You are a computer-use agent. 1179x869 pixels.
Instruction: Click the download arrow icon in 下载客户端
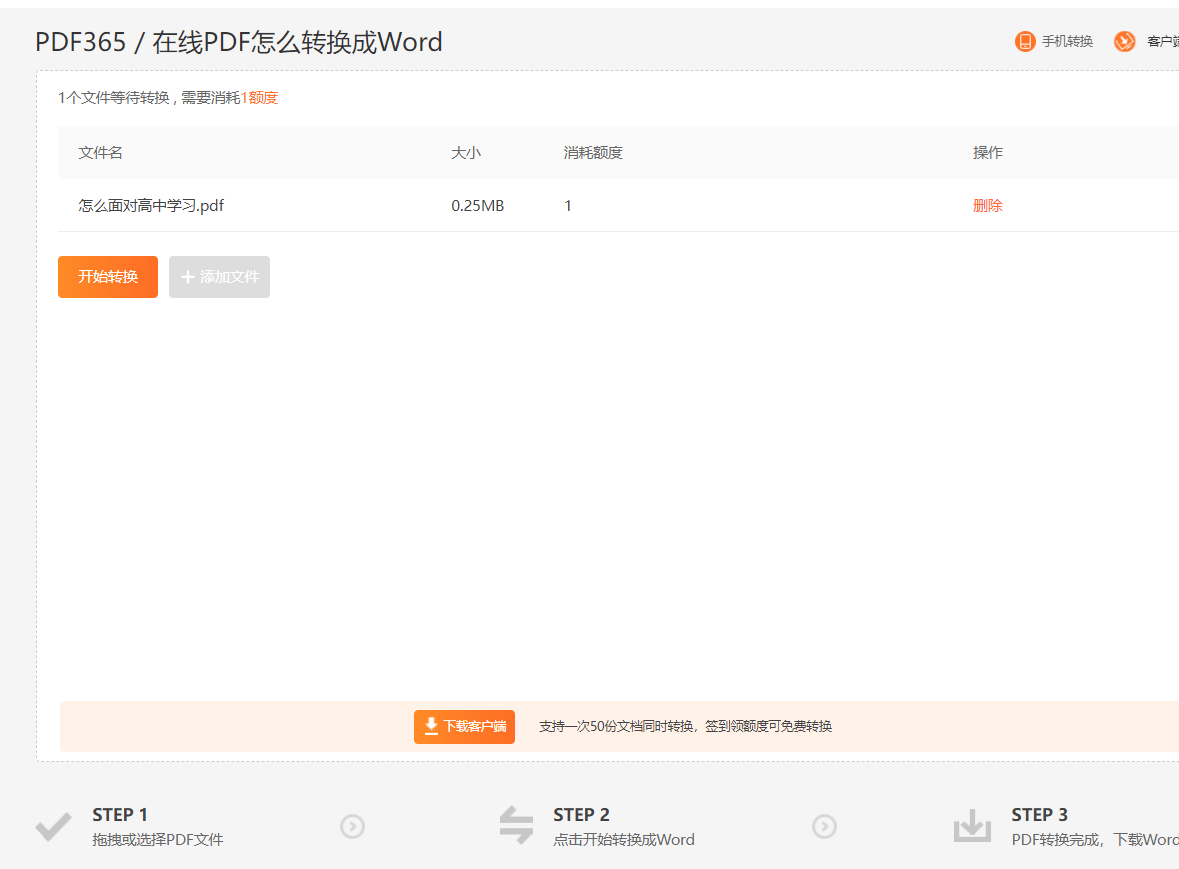(x=431, y=727)
